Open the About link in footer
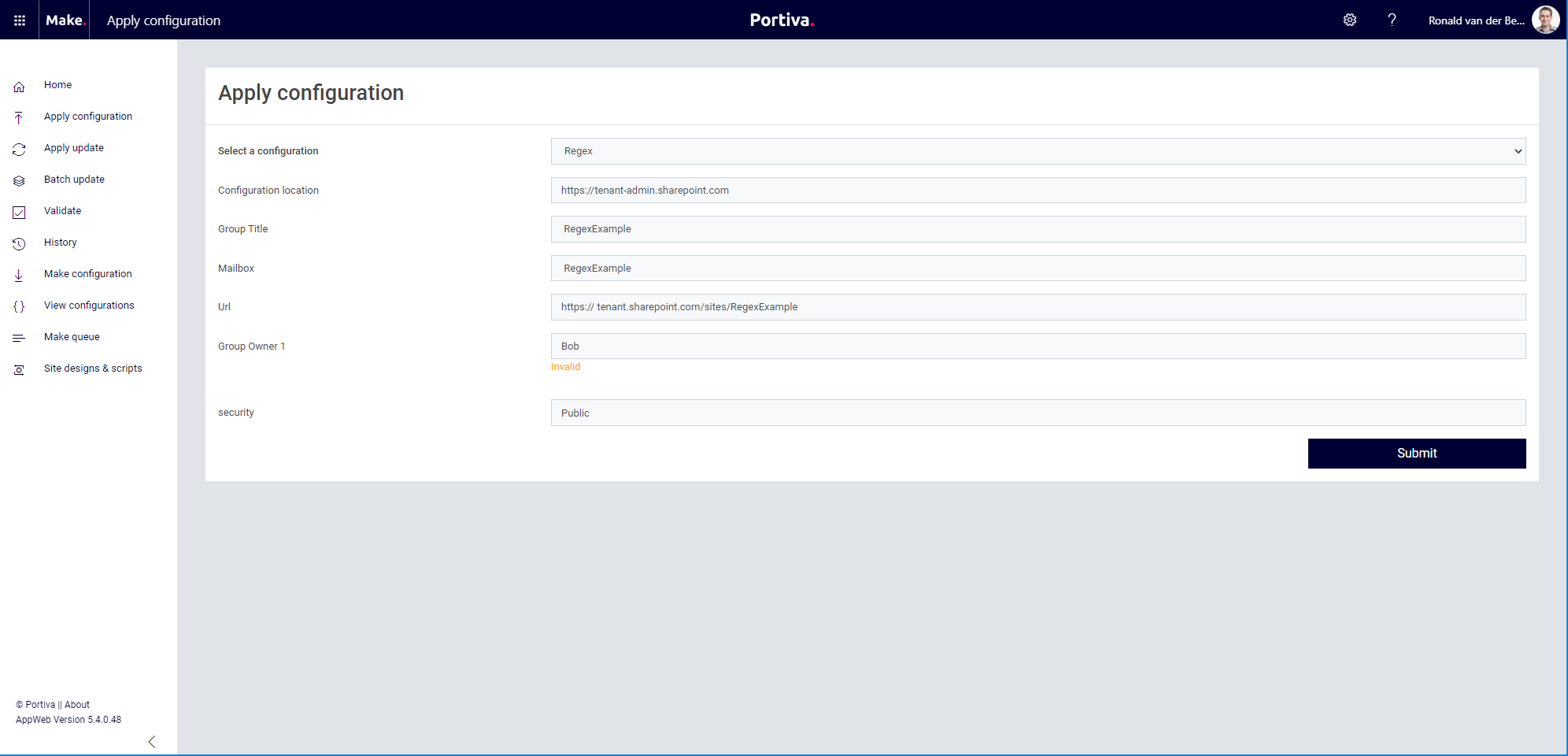The height and width of the screenshot is (756, 1568). coord(77,705)
